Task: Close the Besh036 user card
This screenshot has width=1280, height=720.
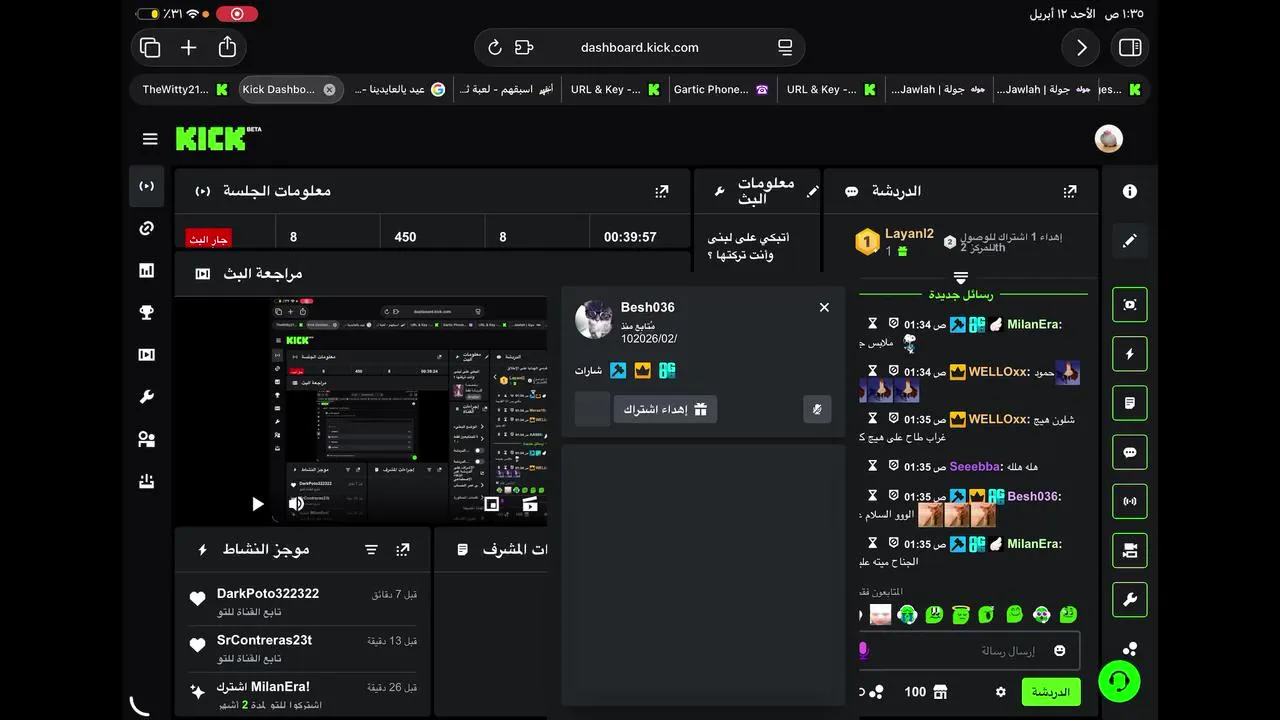Action: 824,307
